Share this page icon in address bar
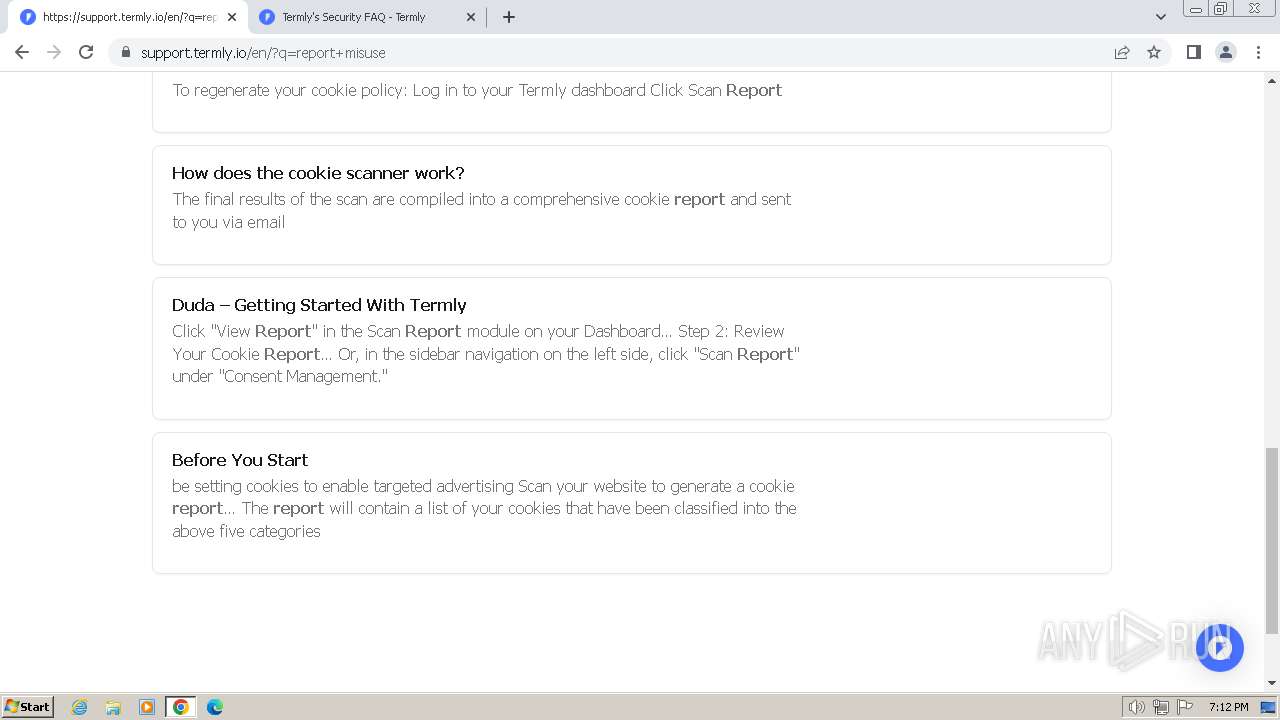The width and height of the screenshot is (1280, 720). 1122,52
